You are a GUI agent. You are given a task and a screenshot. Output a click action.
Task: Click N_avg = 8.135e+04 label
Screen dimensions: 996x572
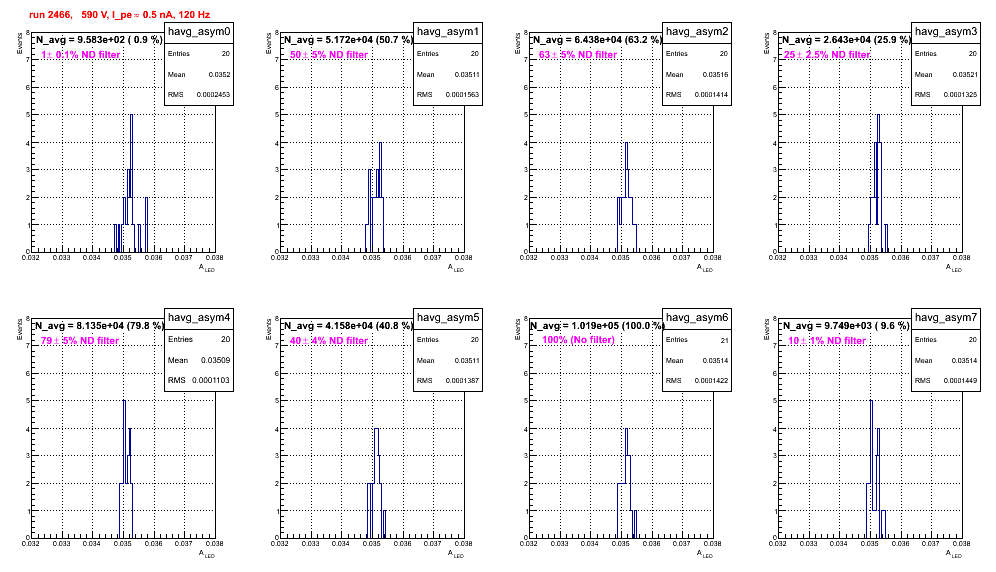[x=99, y=325]
